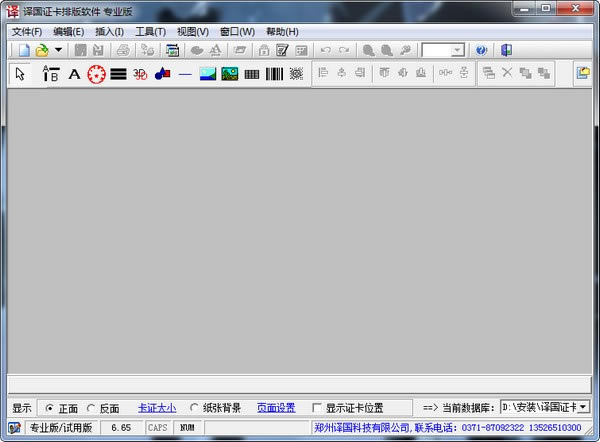Expand the open file dropdown arrow

(x=58, y=49)
